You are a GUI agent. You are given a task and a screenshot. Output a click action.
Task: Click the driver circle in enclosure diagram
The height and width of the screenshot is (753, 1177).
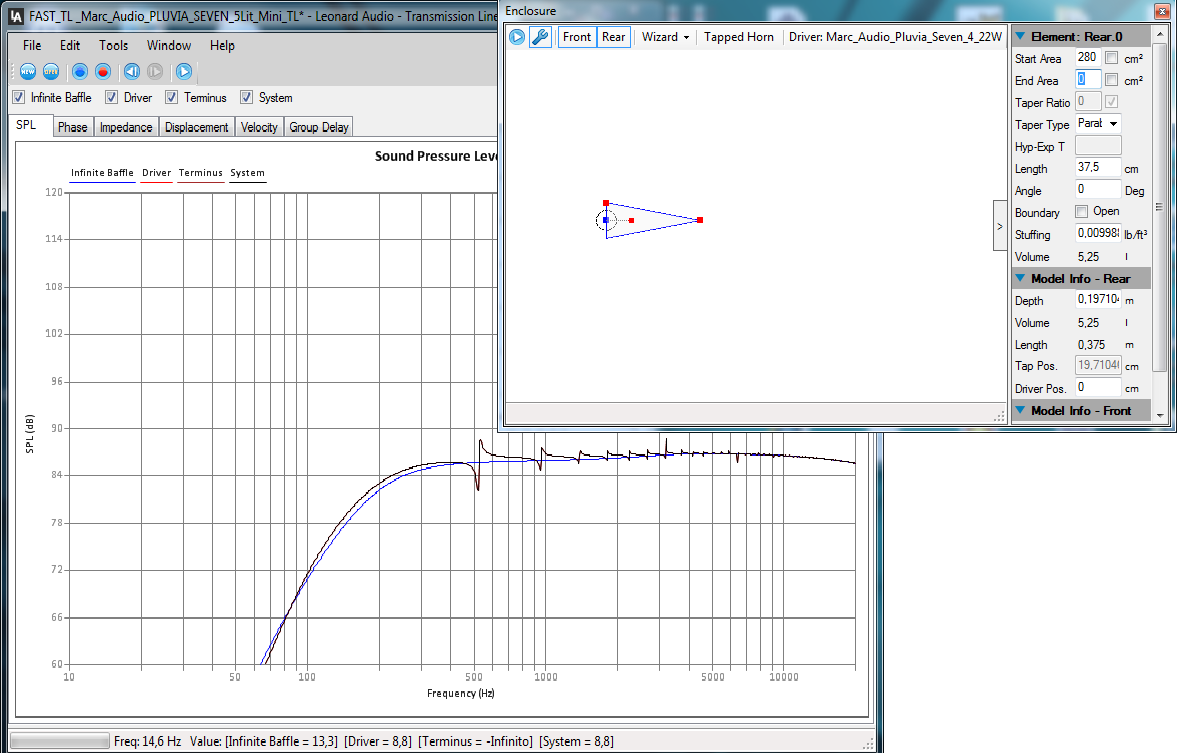tap(606, 220)
